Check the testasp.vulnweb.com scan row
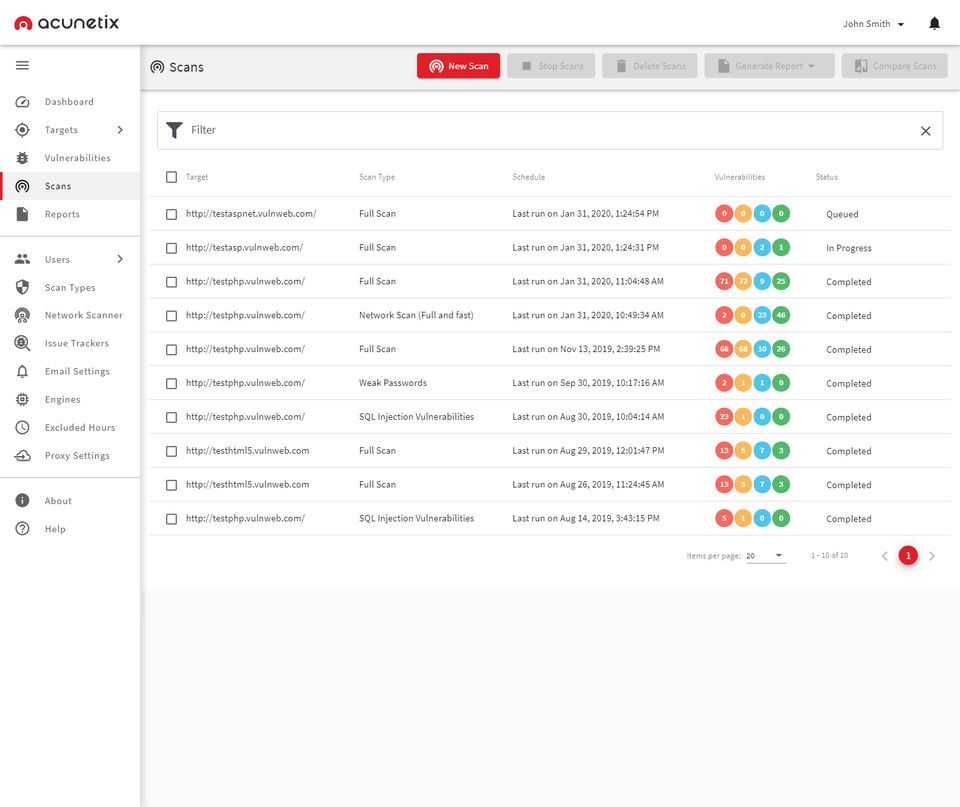This screenshot has height=807, width=960. coord(171,248)
